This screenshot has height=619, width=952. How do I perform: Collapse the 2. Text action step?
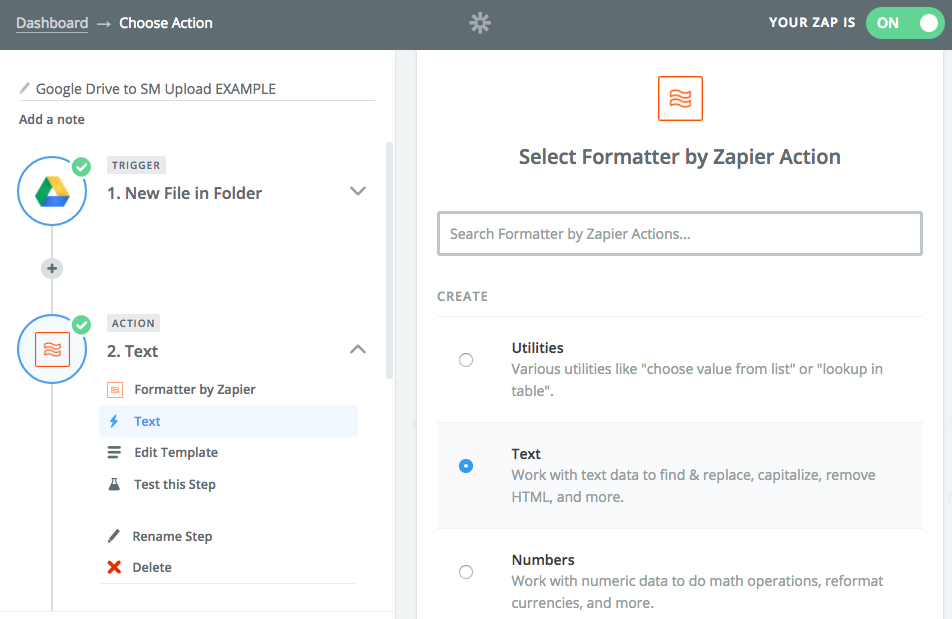pyautogui.click(x=358, y=349)
